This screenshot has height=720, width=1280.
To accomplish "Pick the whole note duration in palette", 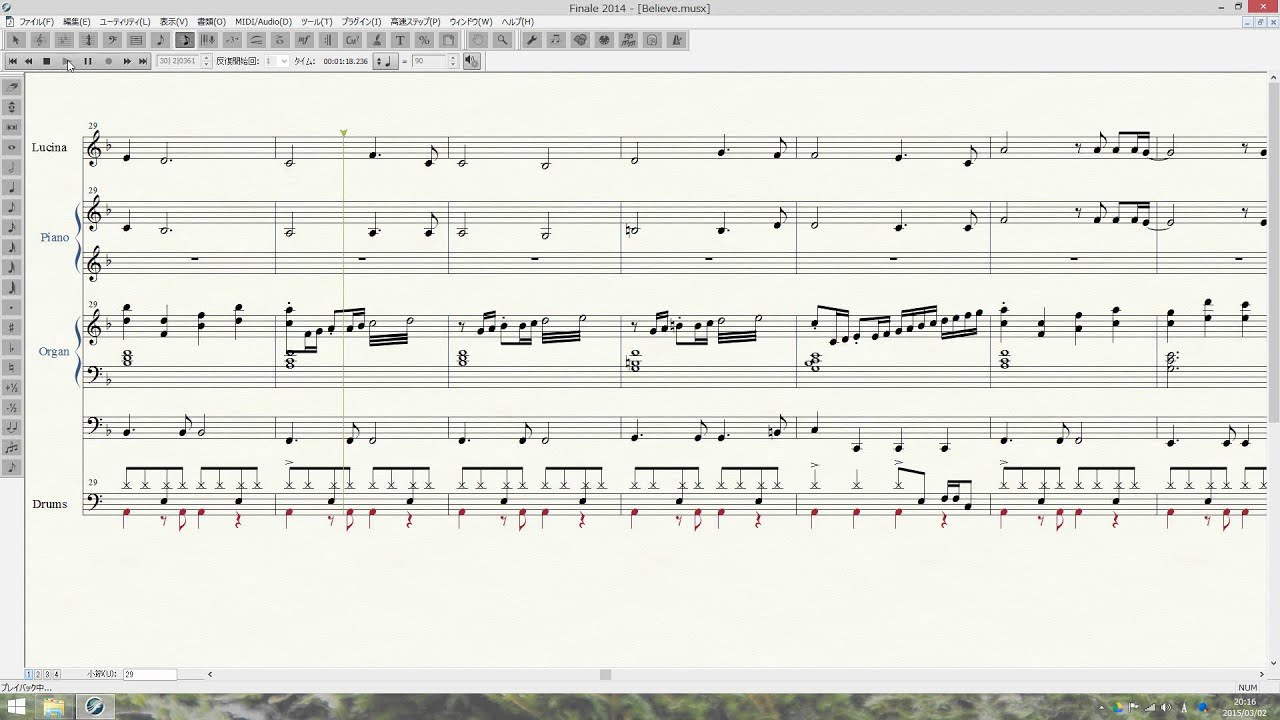I will (12, 147).
